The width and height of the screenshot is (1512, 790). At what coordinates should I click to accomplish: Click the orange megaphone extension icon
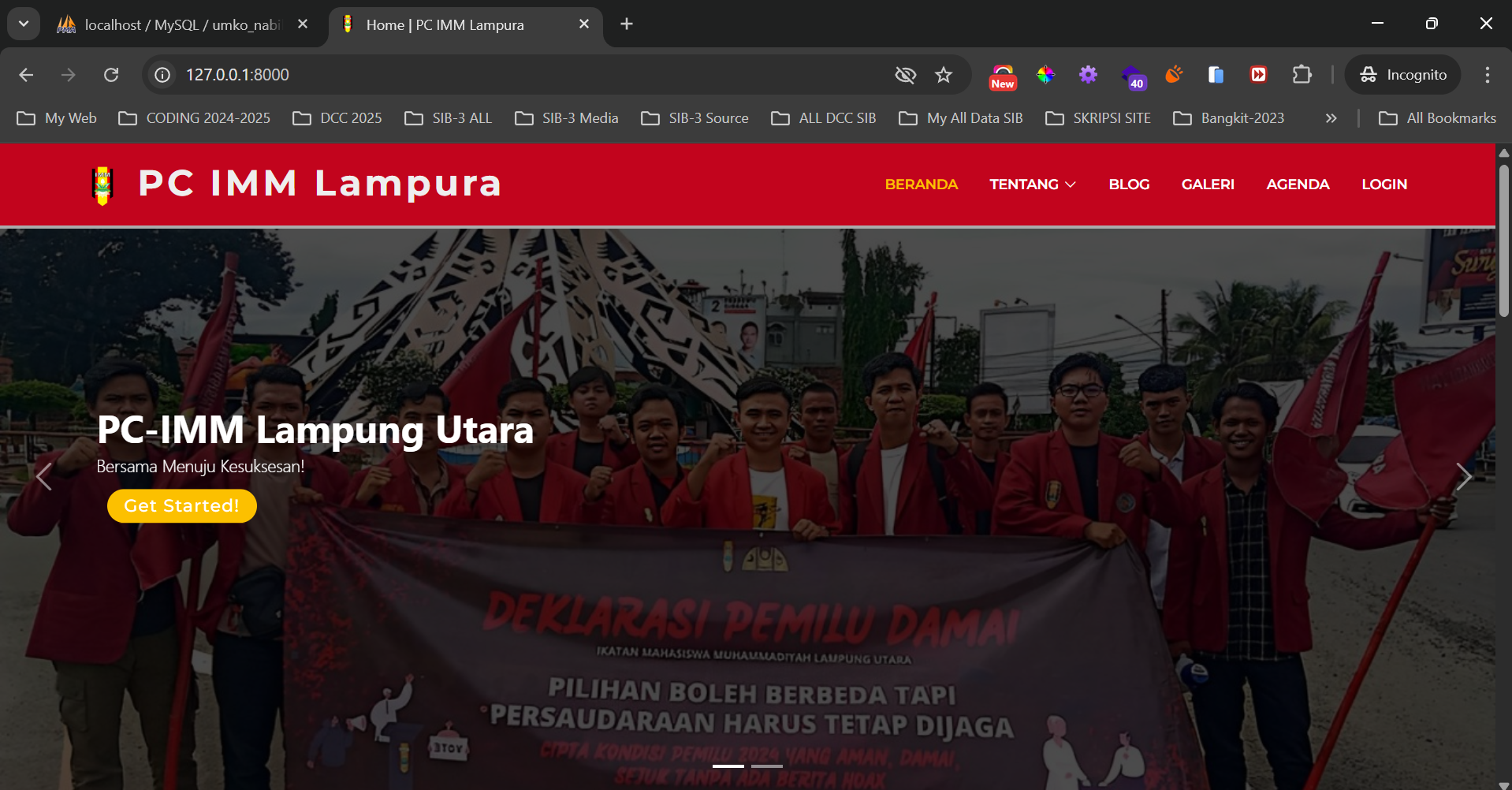tap(1172, 74)
